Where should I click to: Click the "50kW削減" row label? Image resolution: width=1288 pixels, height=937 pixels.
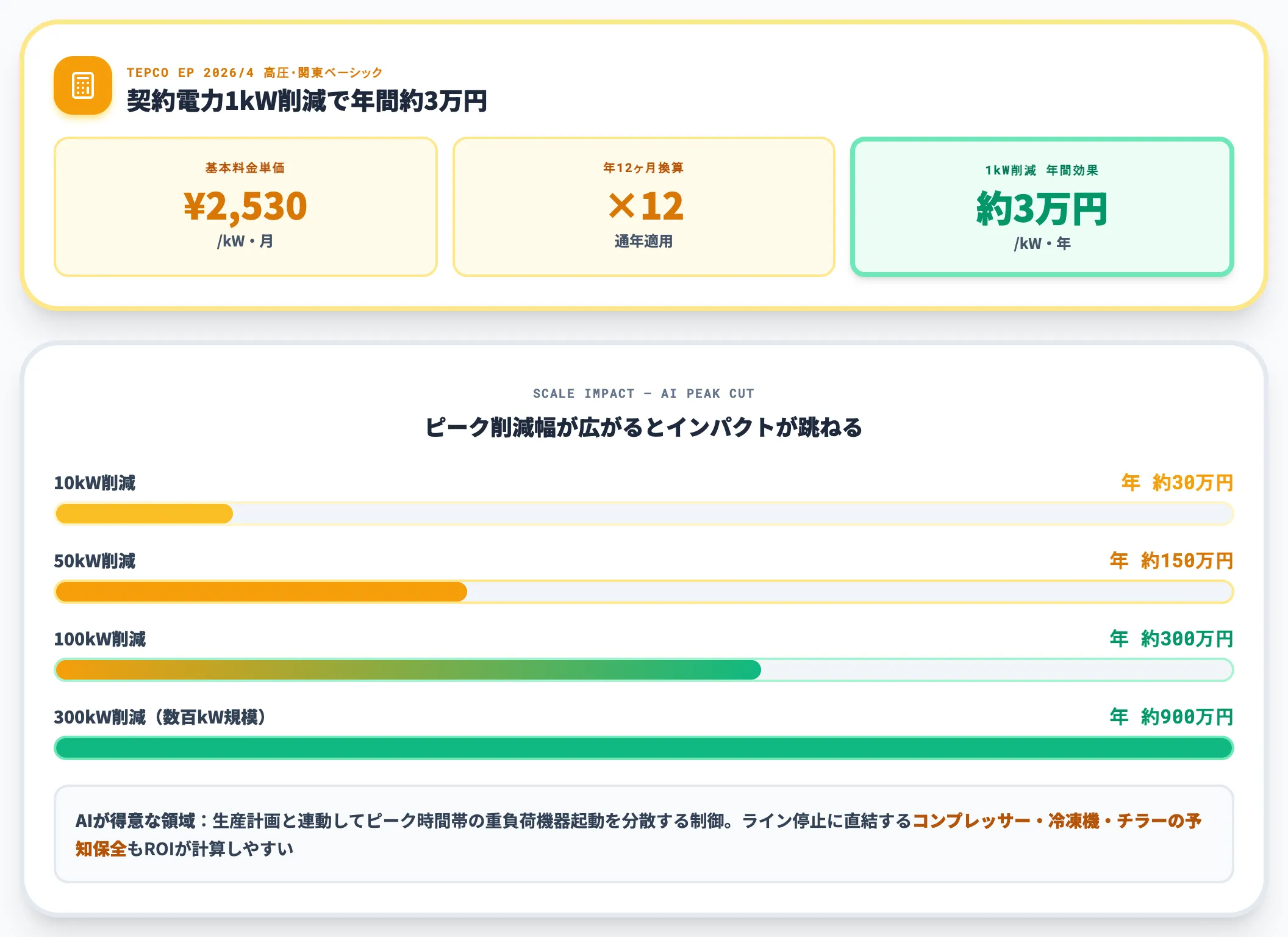(95, 561)
